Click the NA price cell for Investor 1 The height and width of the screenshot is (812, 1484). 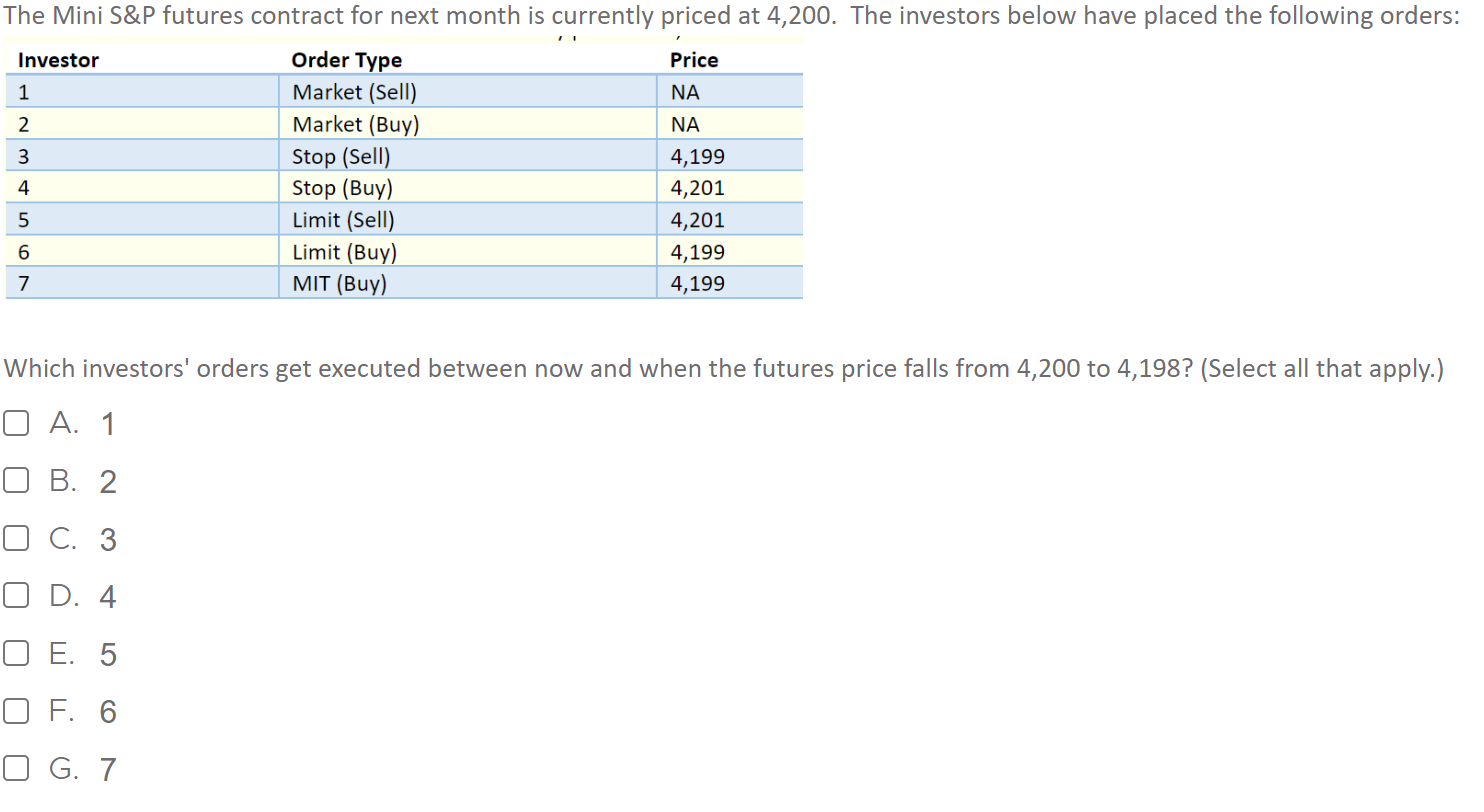coord(683,92)
